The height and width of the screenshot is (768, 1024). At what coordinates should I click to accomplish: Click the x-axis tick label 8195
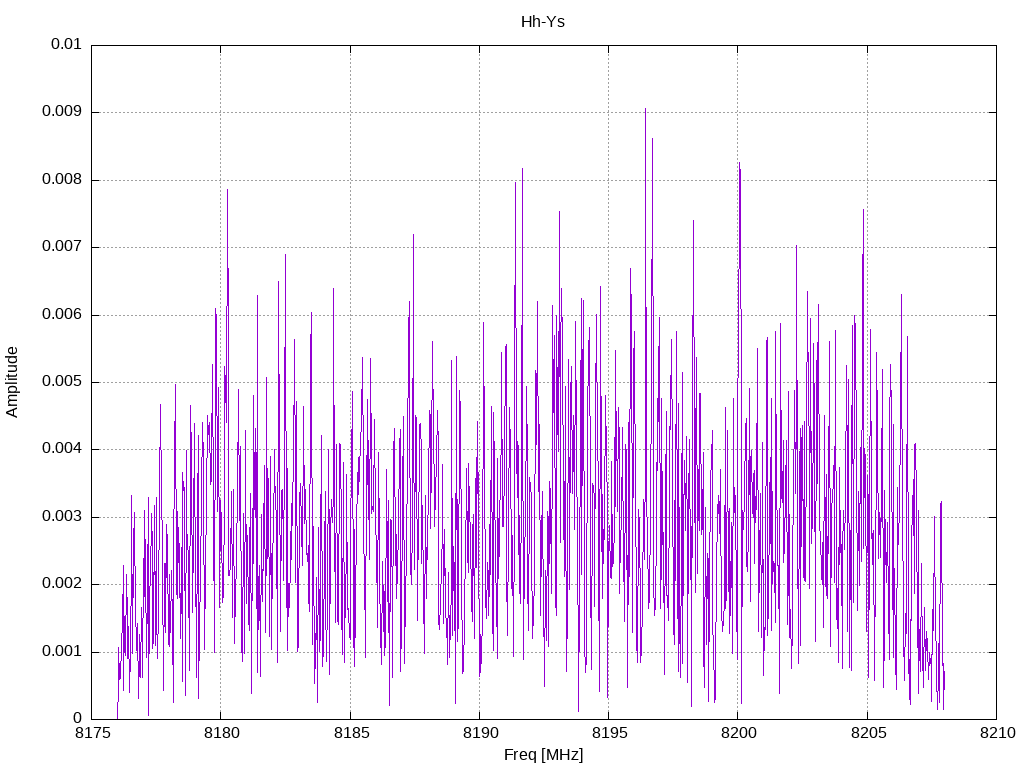[x=609, y=733]
